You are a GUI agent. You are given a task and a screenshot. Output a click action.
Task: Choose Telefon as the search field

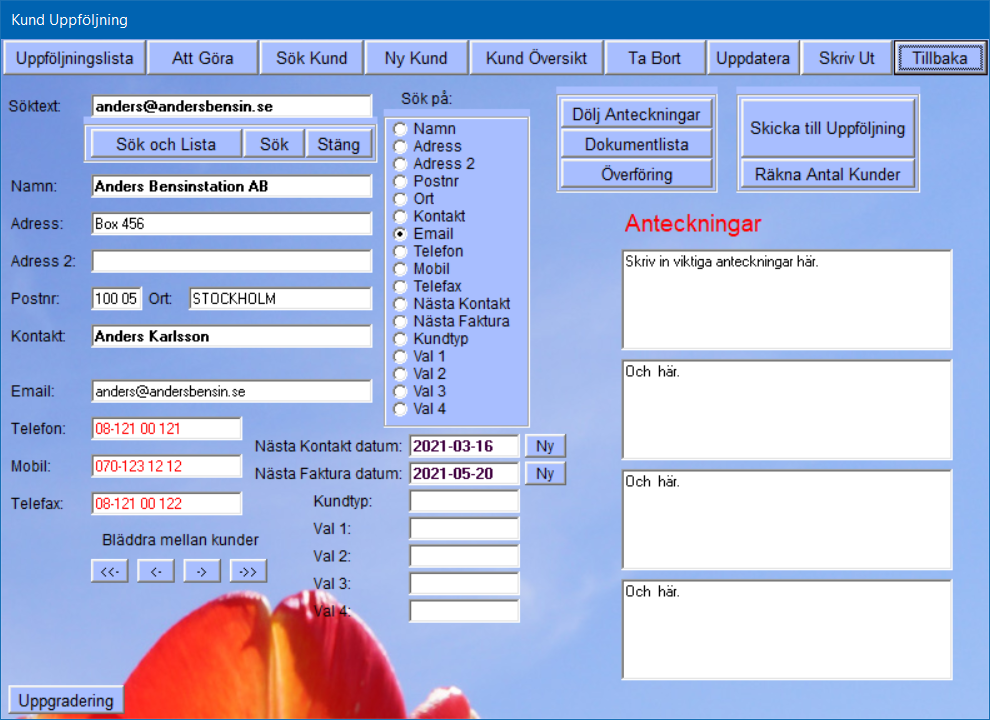coord(401,251)
